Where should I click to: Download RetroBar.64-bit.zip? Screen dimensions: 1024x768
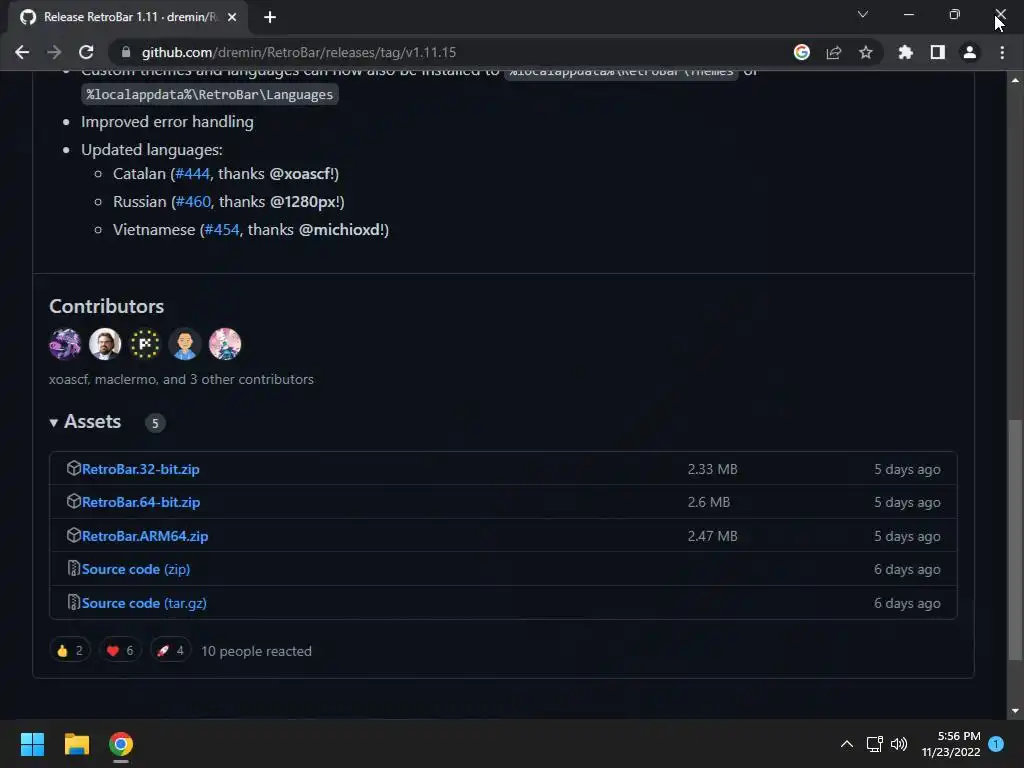point(141,502)
